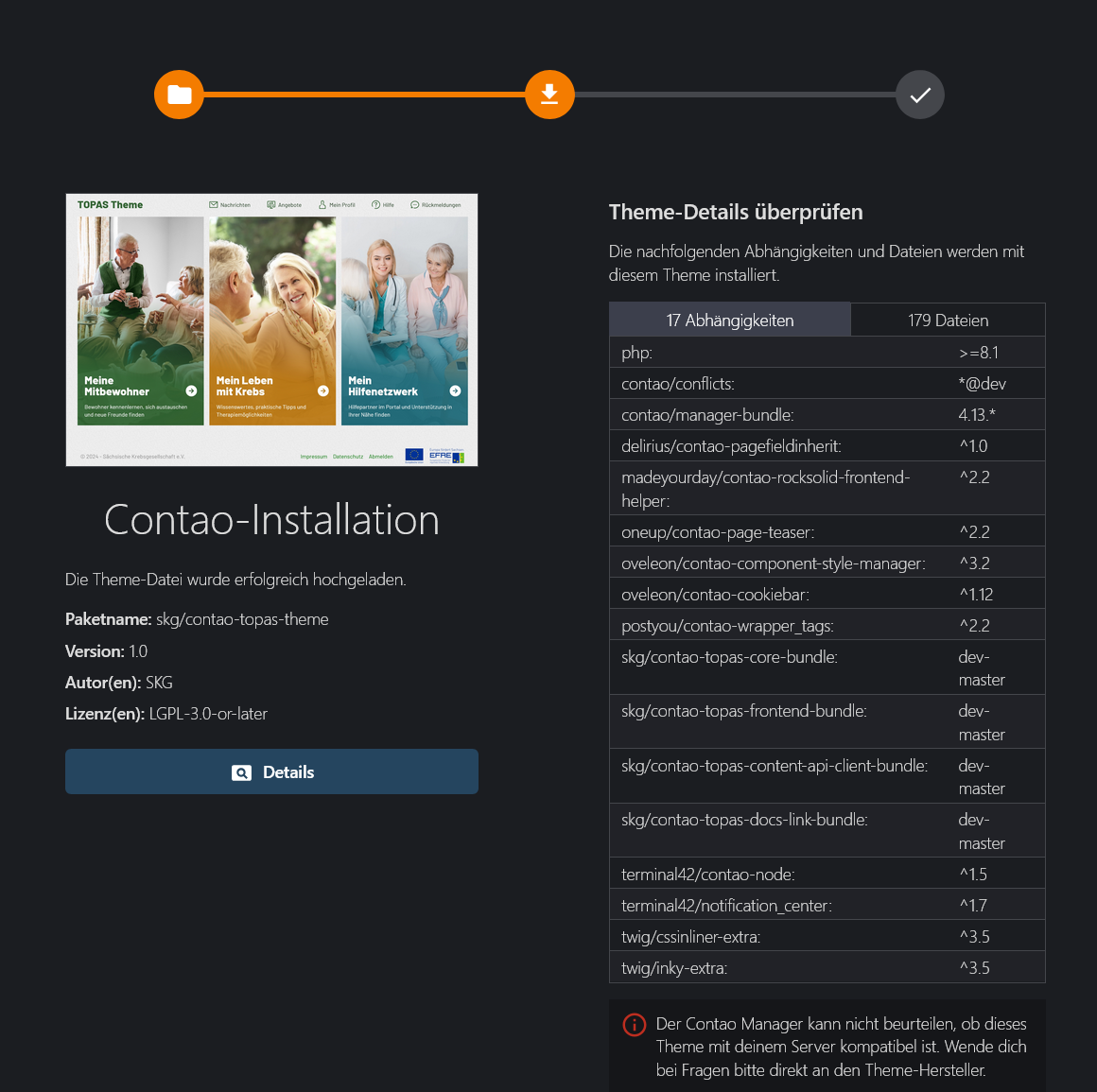Open the Details button

coord(271,771)
